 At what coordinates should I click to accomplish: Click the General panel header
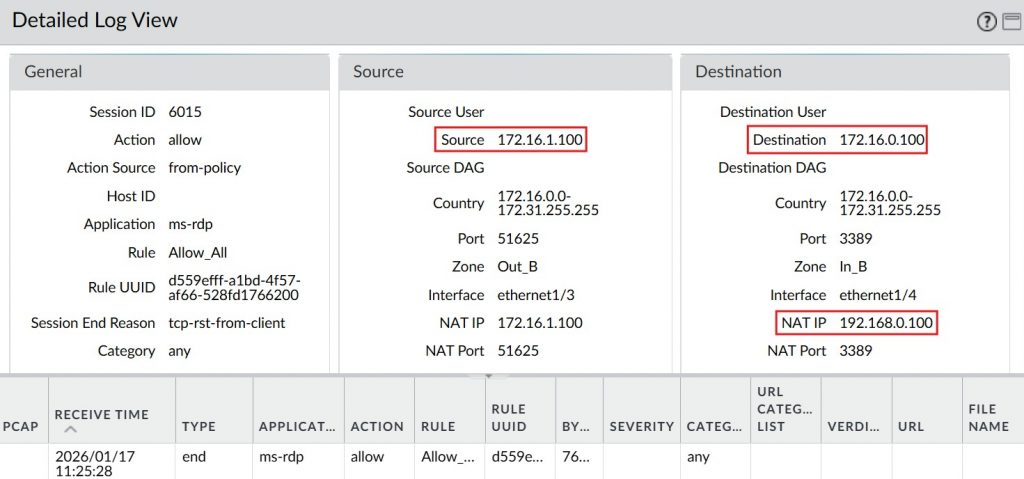169,72
